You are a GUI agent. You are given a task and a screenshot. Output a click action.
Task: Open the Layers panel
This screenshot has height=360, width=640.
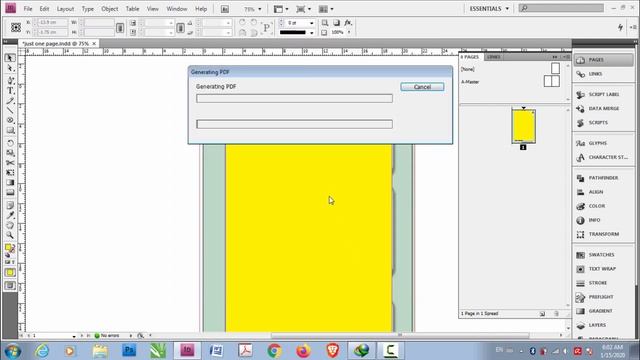pos(604,325)
